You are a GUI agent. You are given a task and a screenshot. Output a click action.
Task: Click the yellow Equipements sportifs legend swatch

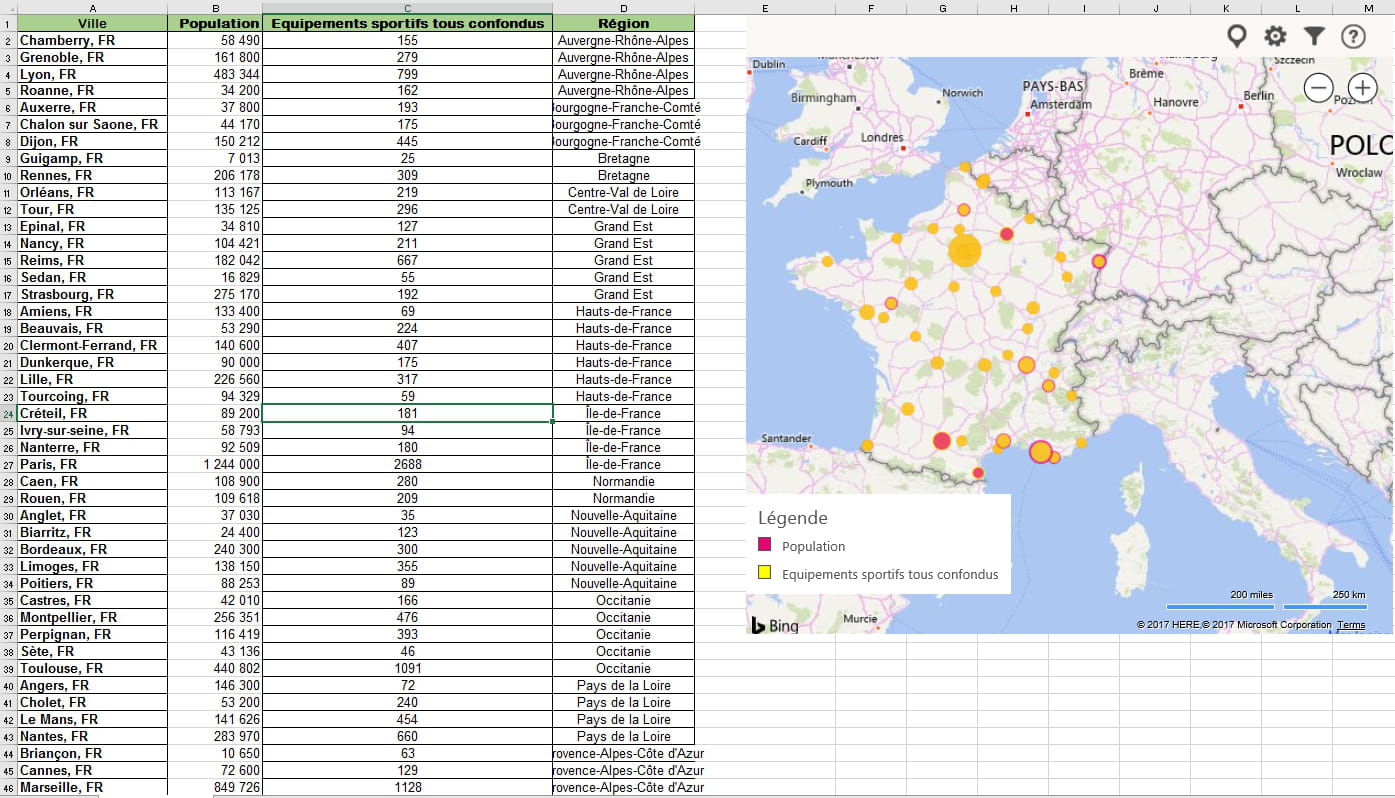tap(765, 573)
